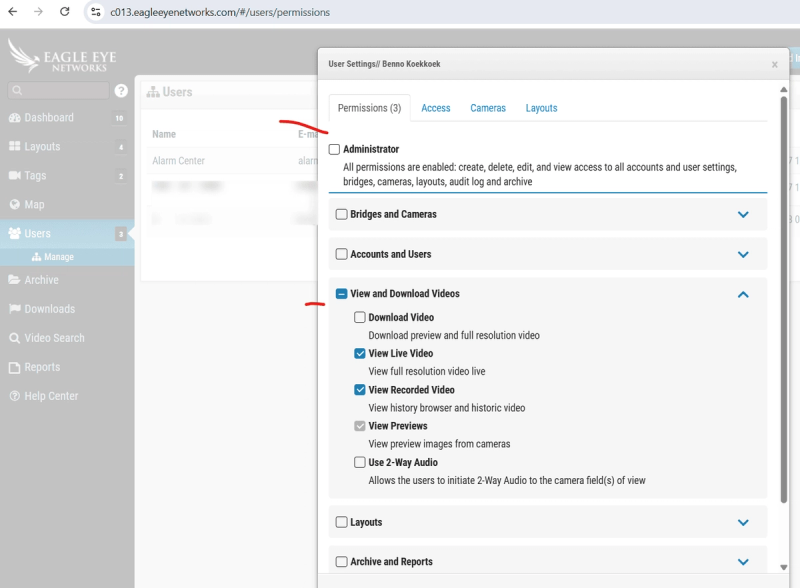Image resolution: width=800 pixels, height=588 pixels.
Task: Uncheck the View Recorded Video checkbox
Action: click(x=360, y=389)
